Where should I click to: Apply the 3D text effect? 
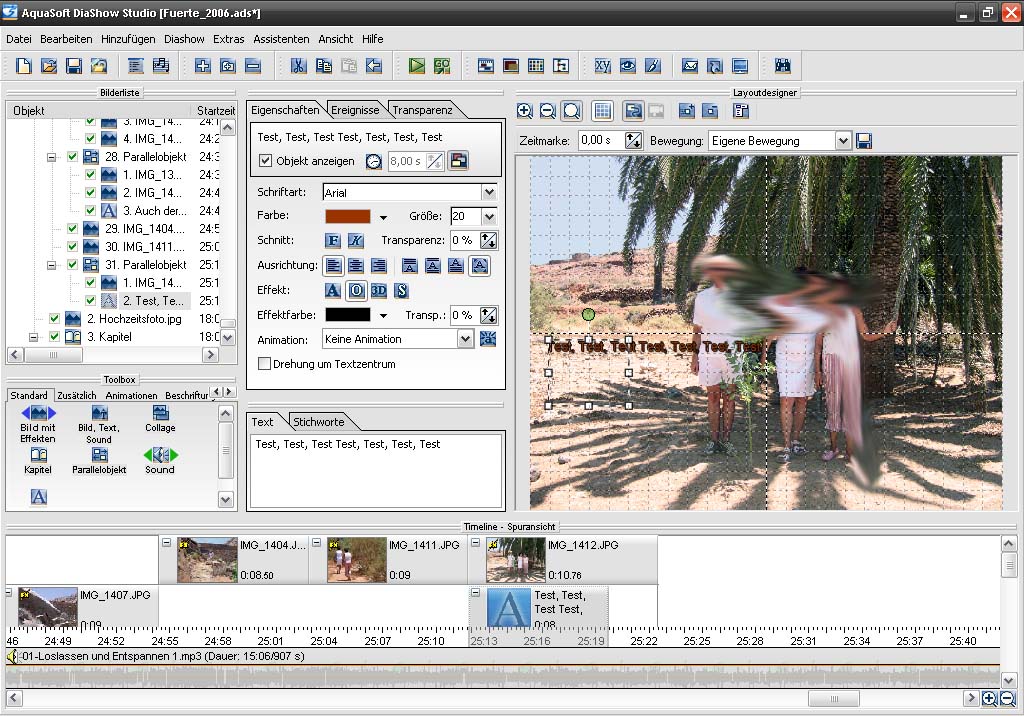click(379, 290)
